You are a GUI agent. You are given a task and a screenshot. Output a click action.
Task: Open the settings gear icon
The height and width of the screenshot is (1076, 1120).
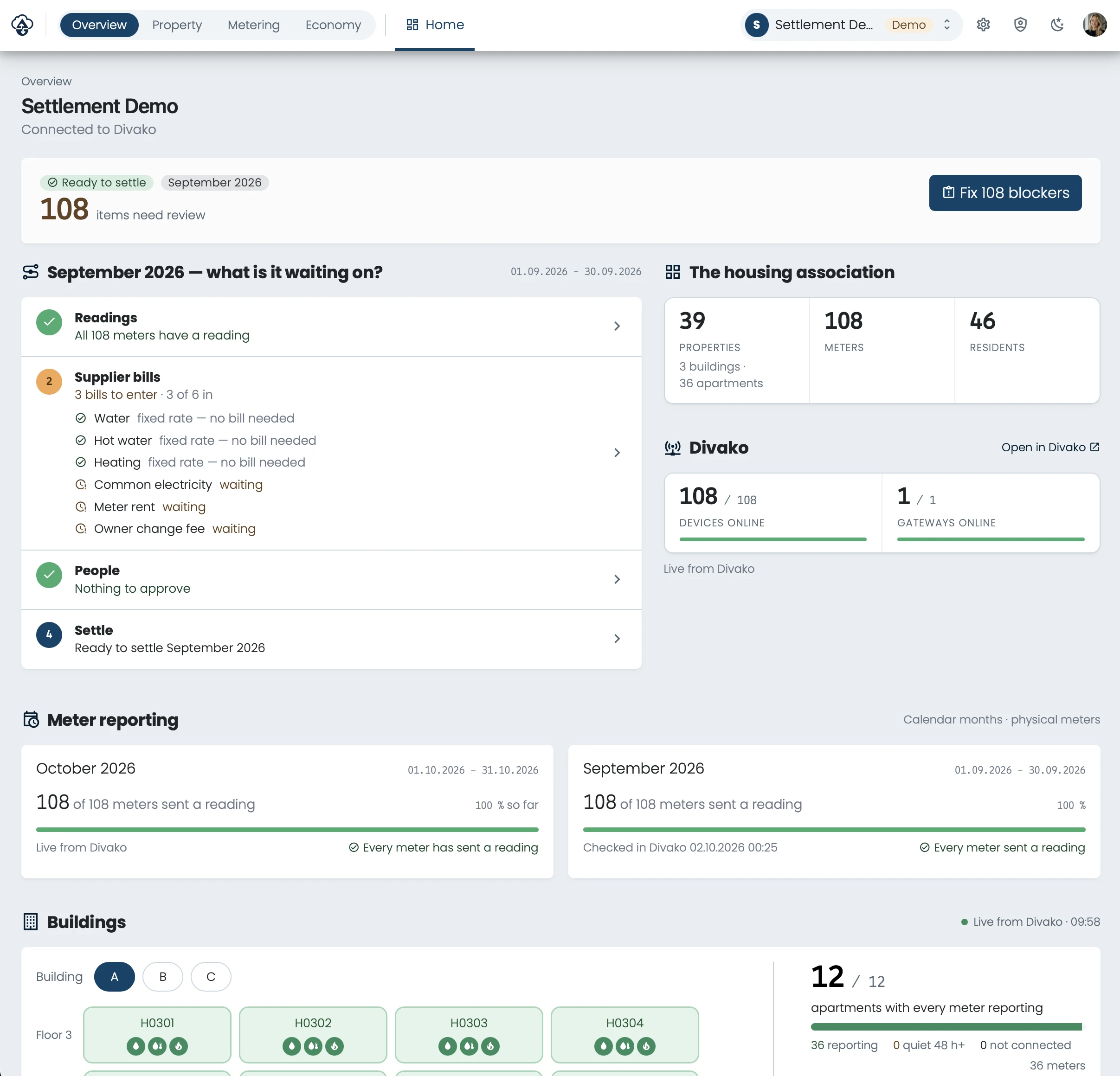click(983, 25)
